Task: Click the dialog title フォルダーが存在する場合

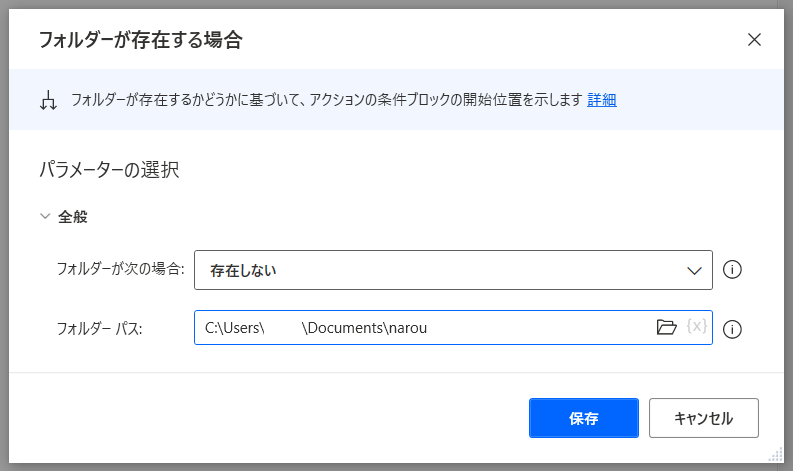Action: (141, 40)
